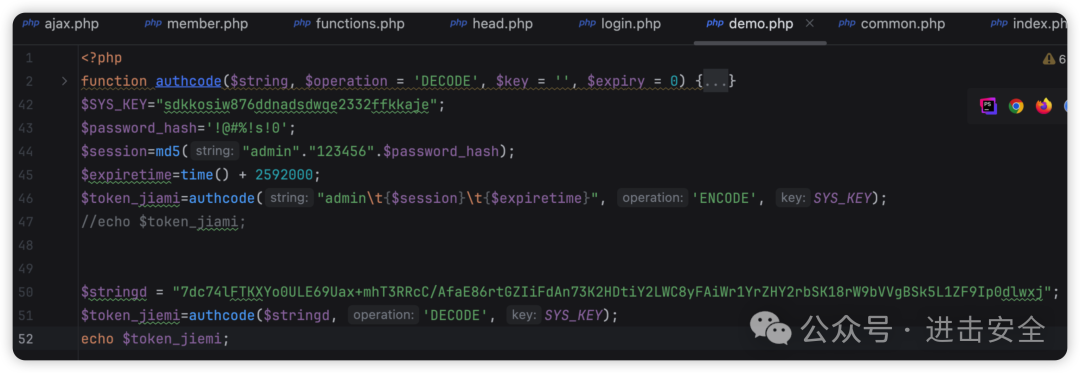
Task: Click line number 42 in gutter
Action: click(25, 105)
